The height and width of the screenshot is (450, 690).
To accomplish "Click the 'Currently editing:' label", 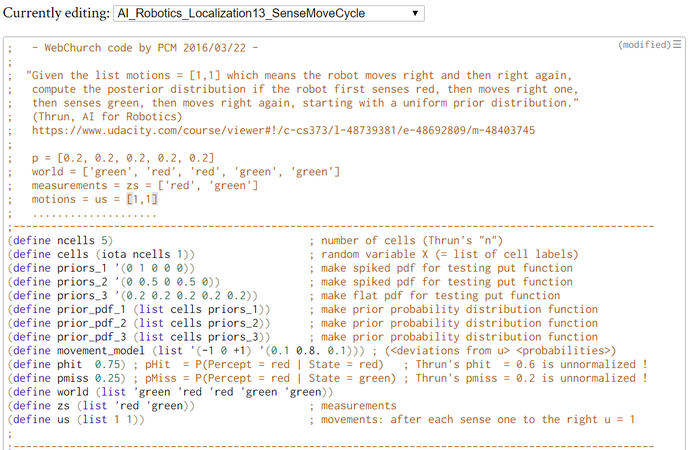I will (56, 13).
